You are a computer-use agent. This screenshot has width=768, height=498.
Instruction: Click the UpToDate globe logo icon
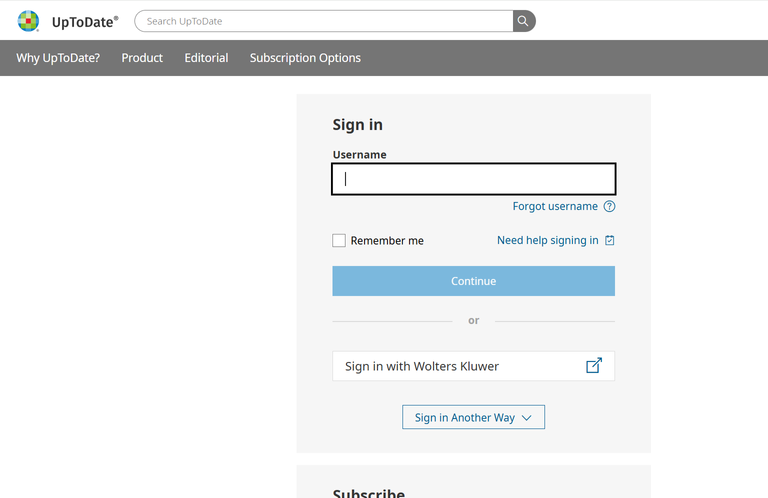click(x=29, y=21)
